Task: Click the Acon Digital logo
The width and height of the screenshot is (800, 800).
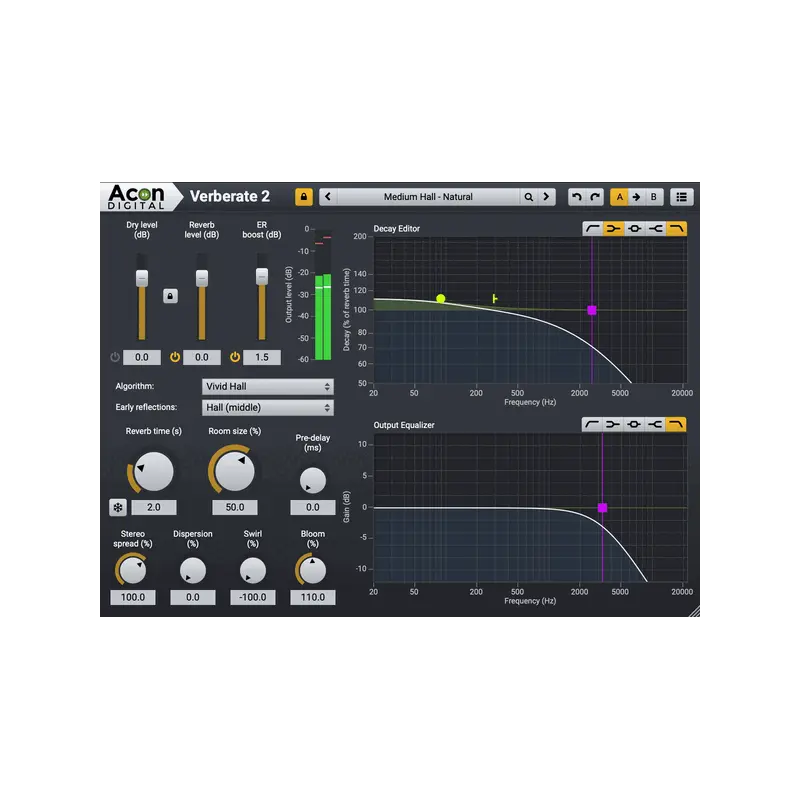Action: [x=137, y=197]
